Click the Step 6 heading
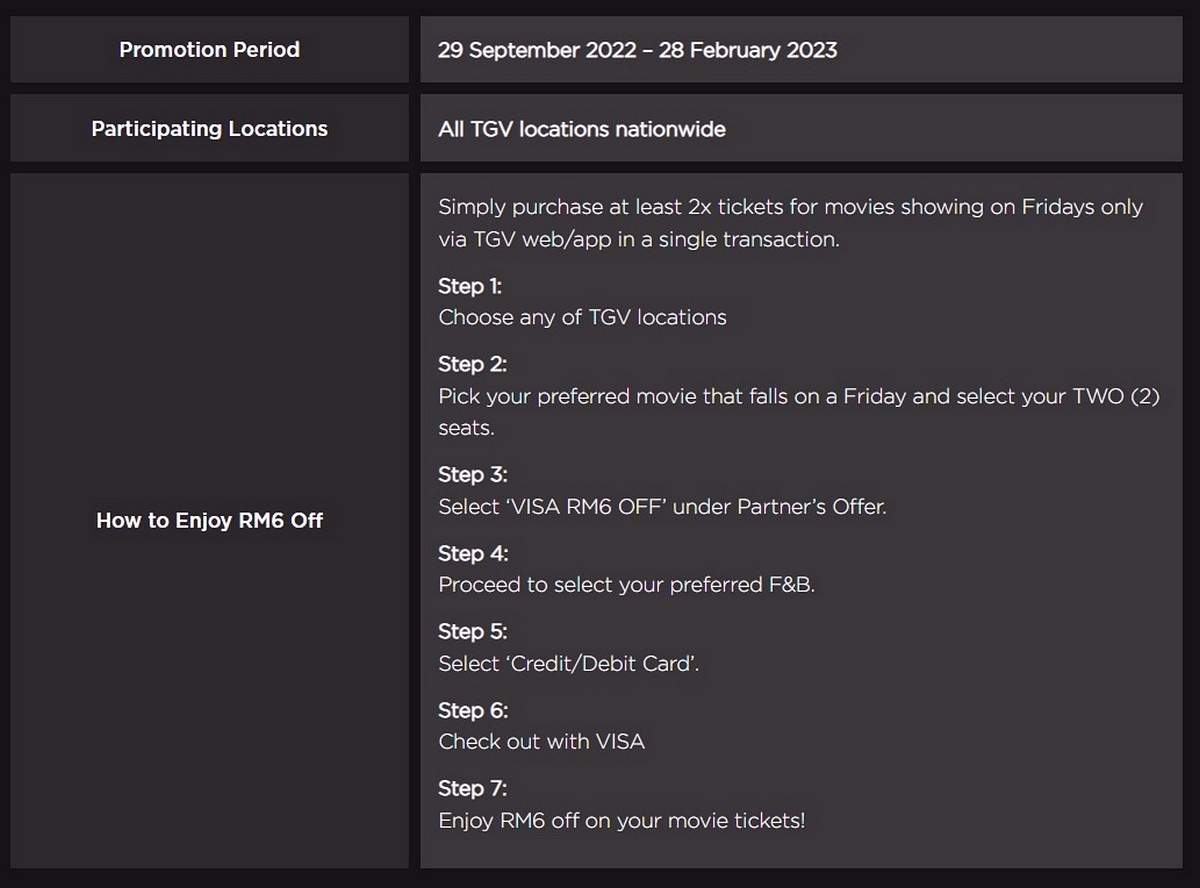 tap(473, 711)
